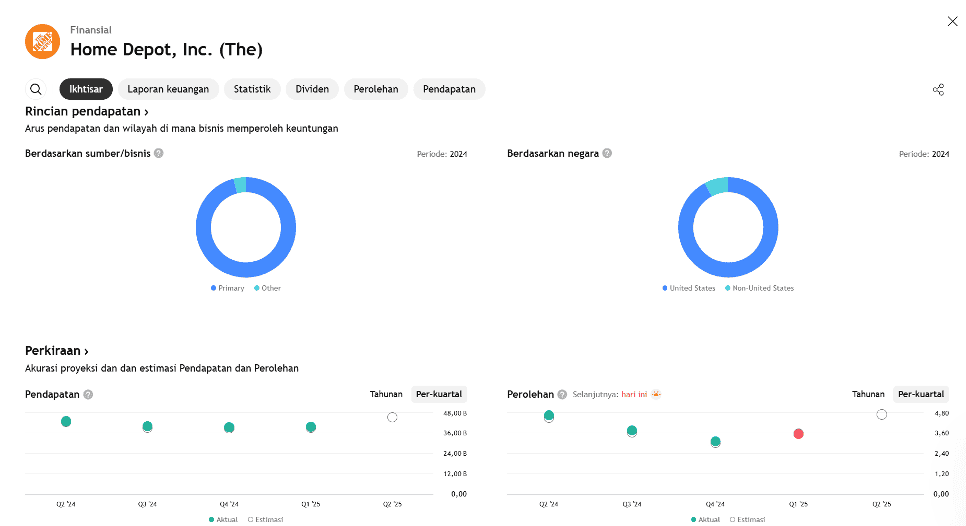Viewport: 966px width, 526px height.
Task: Switch Pendapatan chart to Tahunan
Action: click(386, 394)
